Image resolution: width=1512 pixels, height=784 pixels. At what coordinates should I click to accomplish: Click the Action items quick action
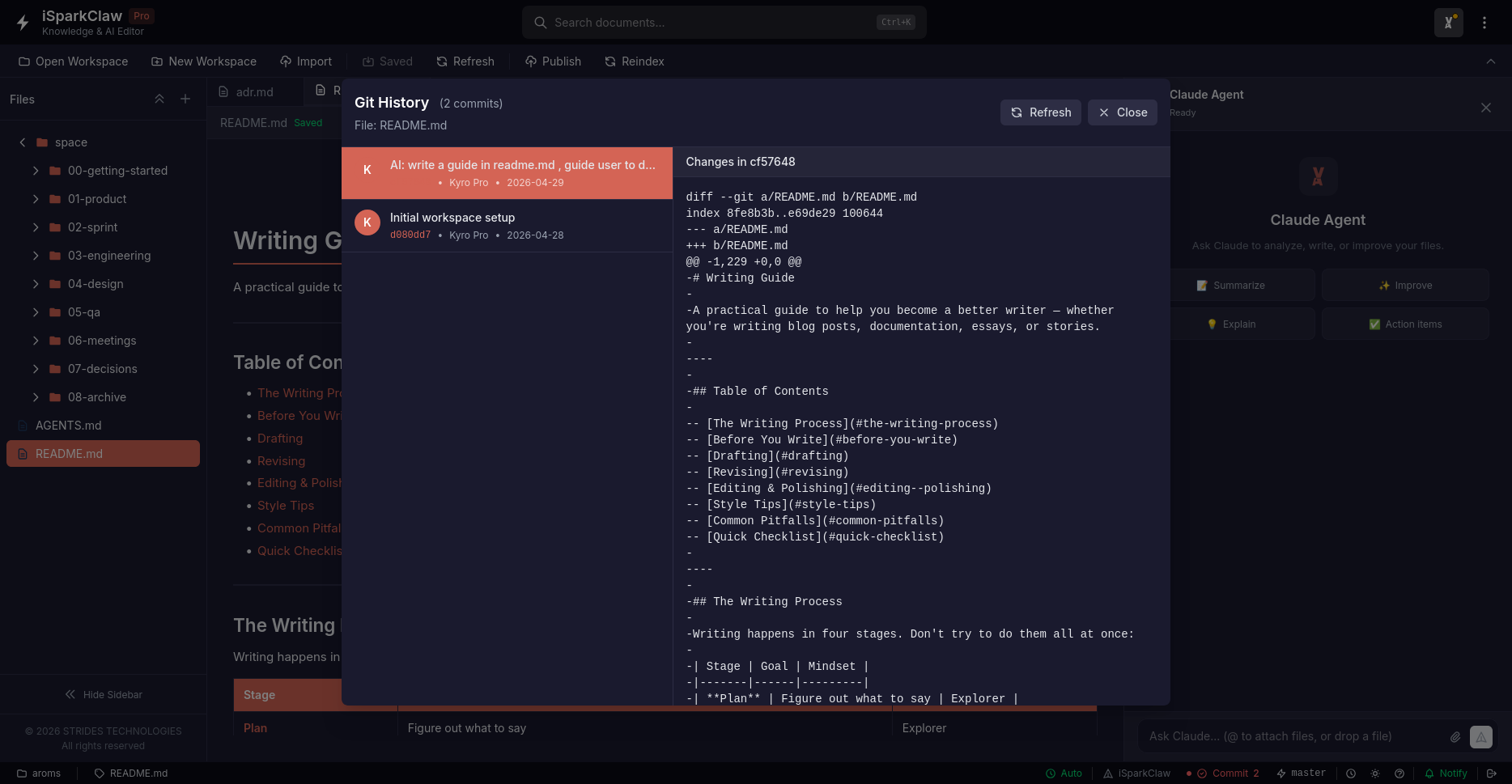point(1405,324)
